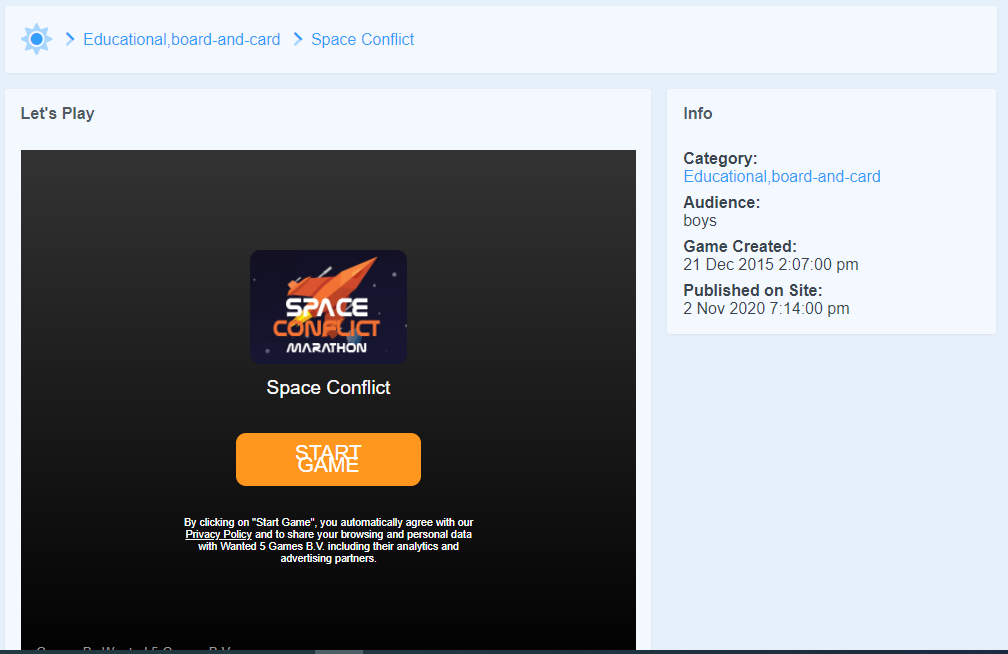Click the Category label in Info panel
The height and width of the screenshot is (654, 1008).
click(719, 159)
